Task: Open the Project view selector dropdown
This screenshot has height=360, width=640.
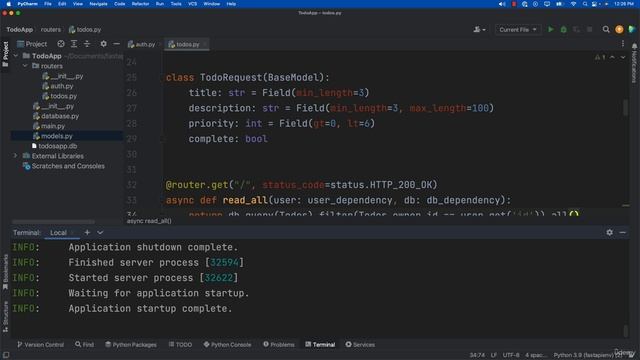Action: click(x=32, y=44)
